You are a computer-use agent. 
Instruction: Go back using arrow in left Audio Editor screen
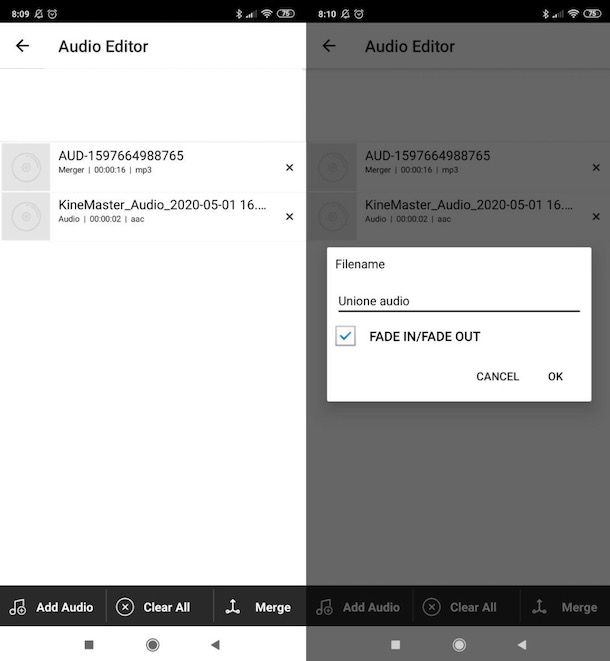tap(22, 46)
